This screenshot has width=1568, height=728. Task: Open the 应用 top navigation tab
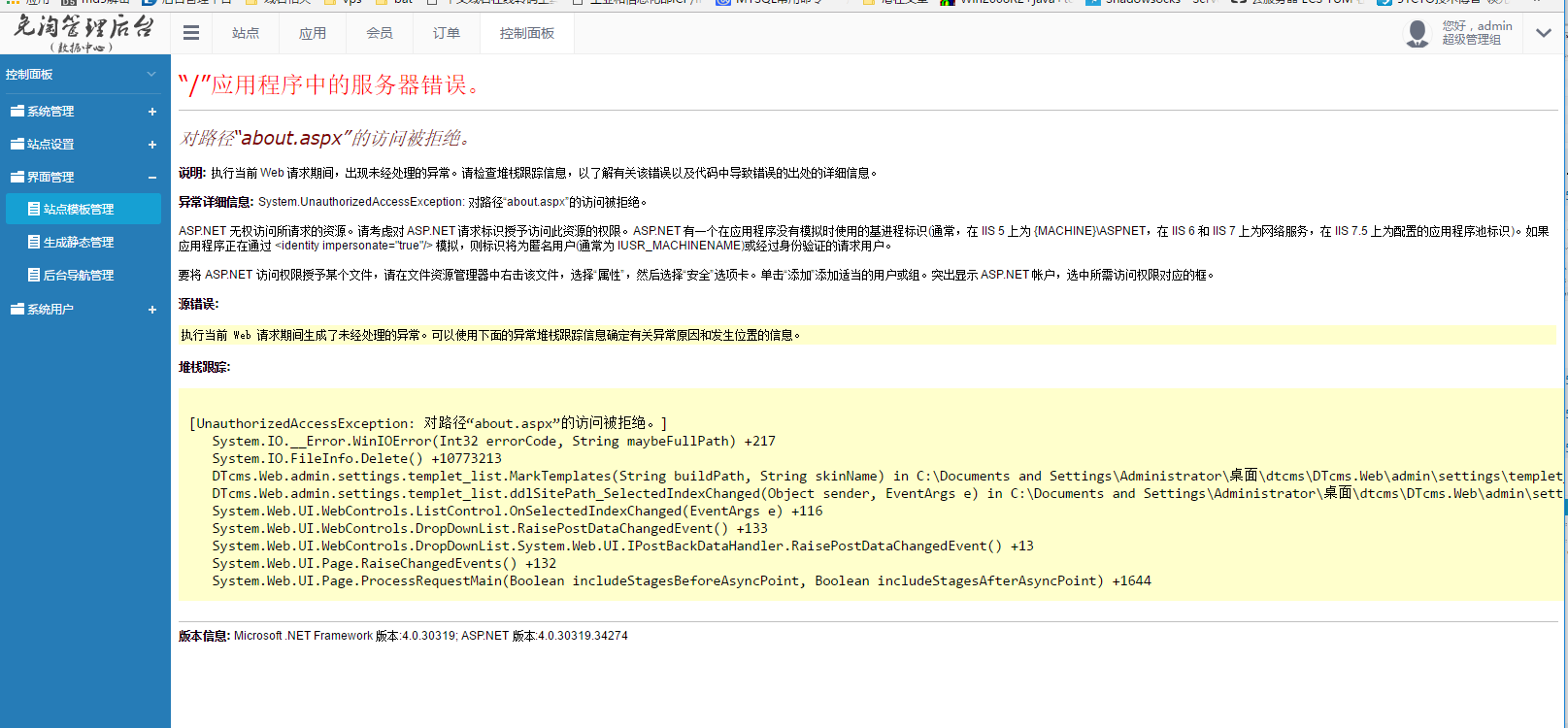(313, 33)
